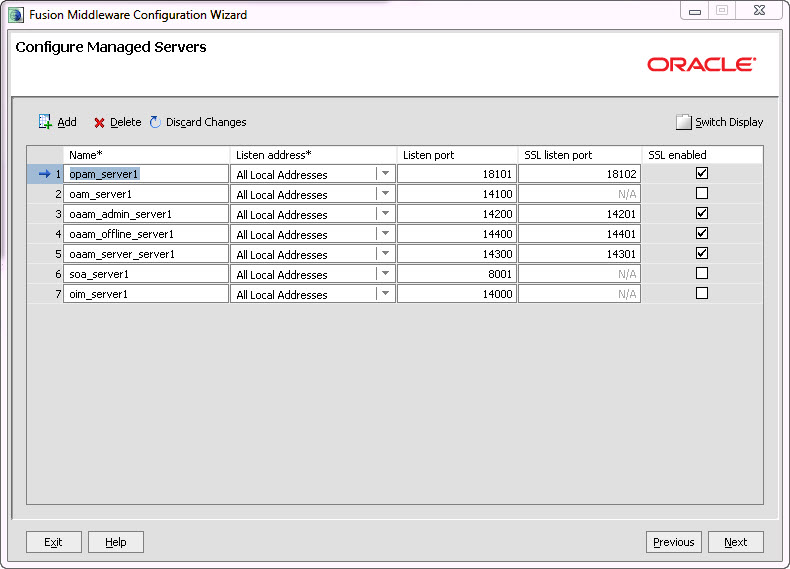Click the wizard application icon in title bar
This screenshot has height=569, width=790.
point(16,15)
